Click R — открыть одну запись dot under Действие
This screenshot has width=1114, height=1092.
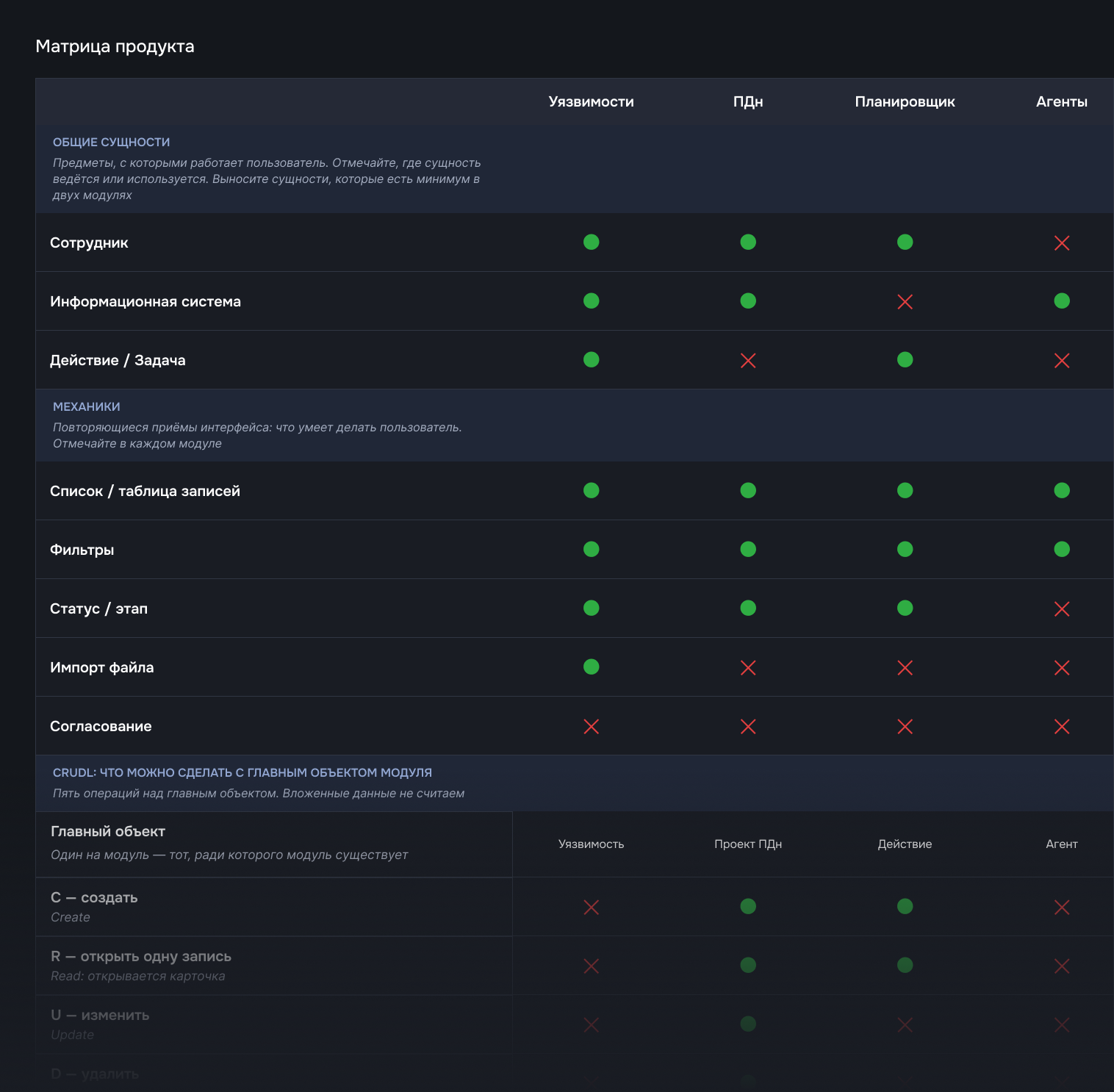[x=905, y=965]
